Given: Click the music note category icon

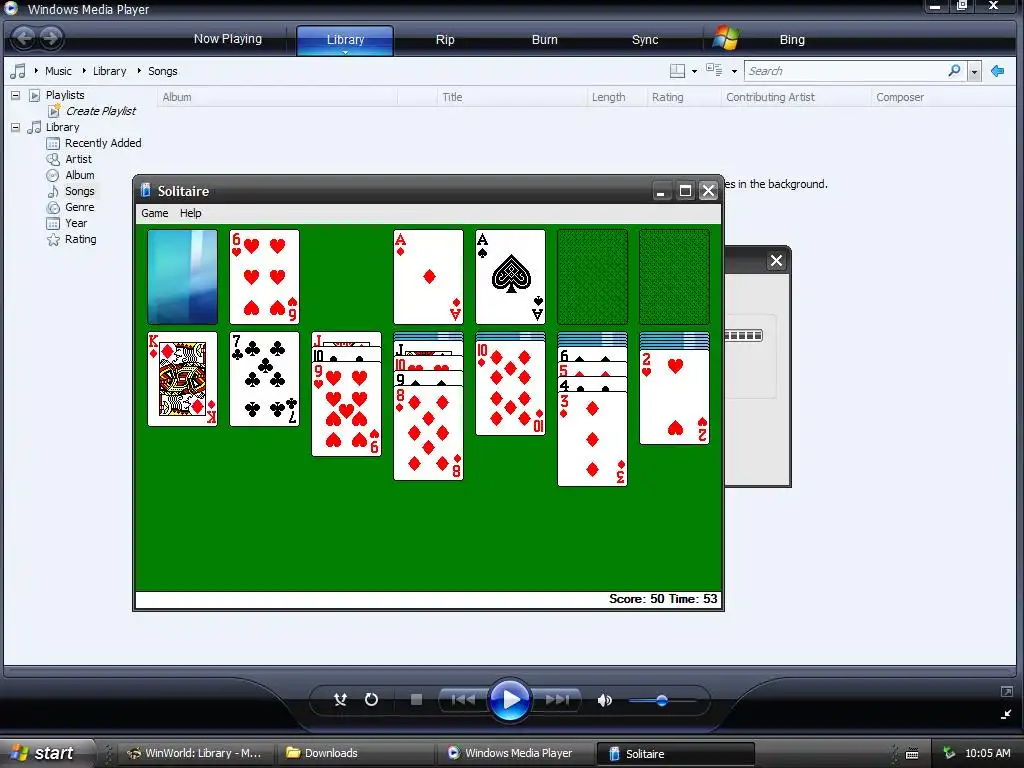Looking at the screenshot, I should coord(18,71).
